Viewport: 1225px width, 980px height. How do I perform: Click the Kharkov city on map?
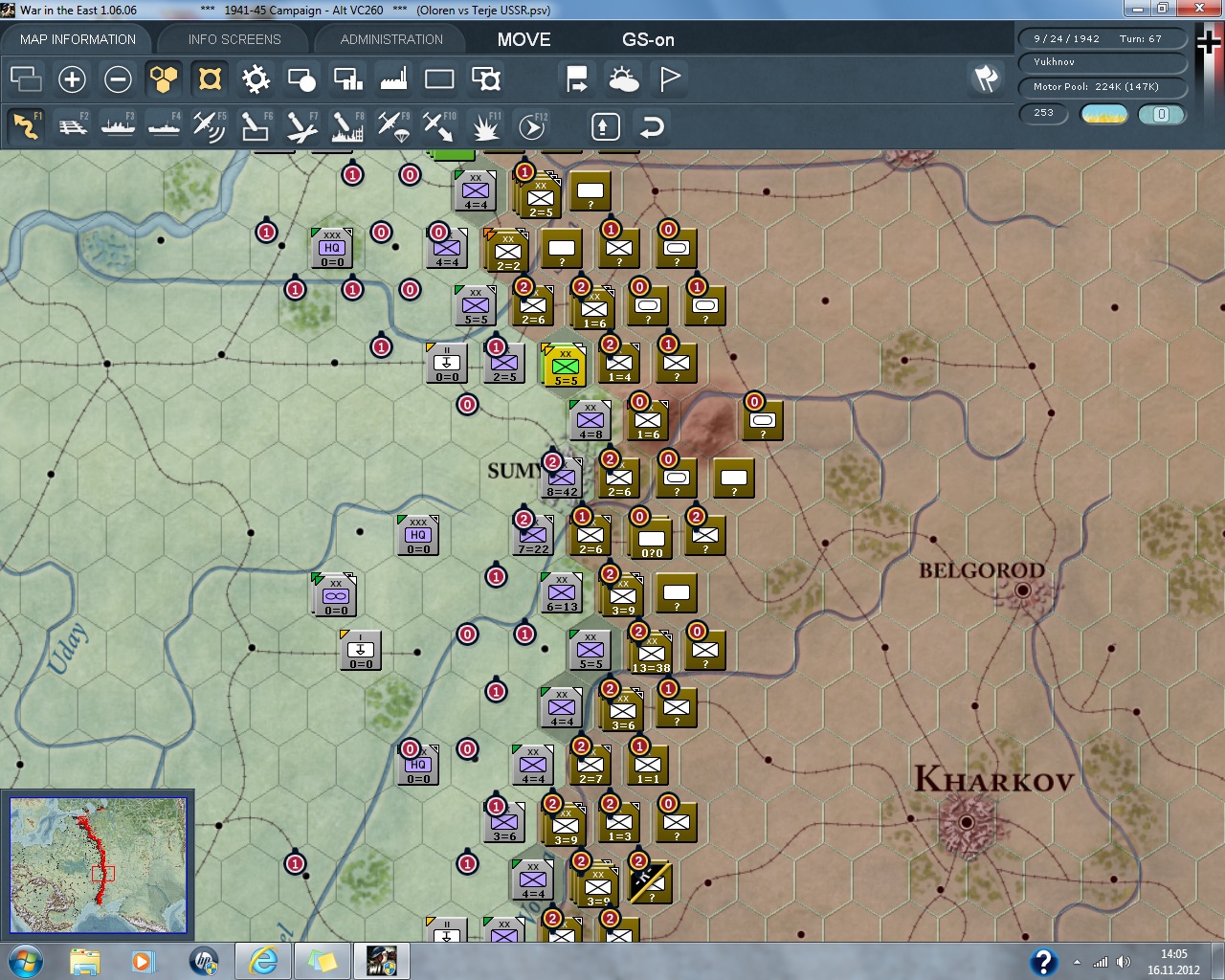coord(967,822)
